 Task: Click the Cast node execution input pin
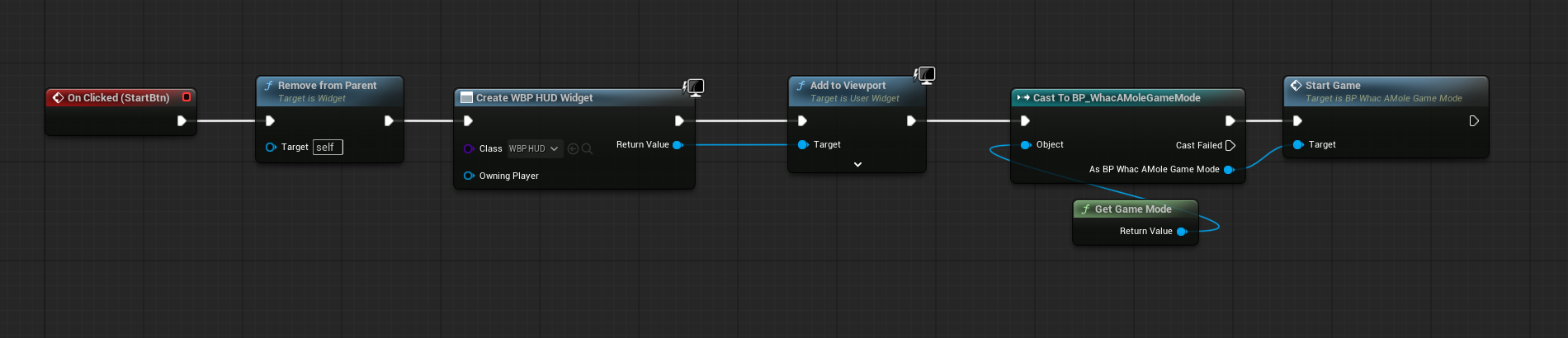click(1025, 121)
